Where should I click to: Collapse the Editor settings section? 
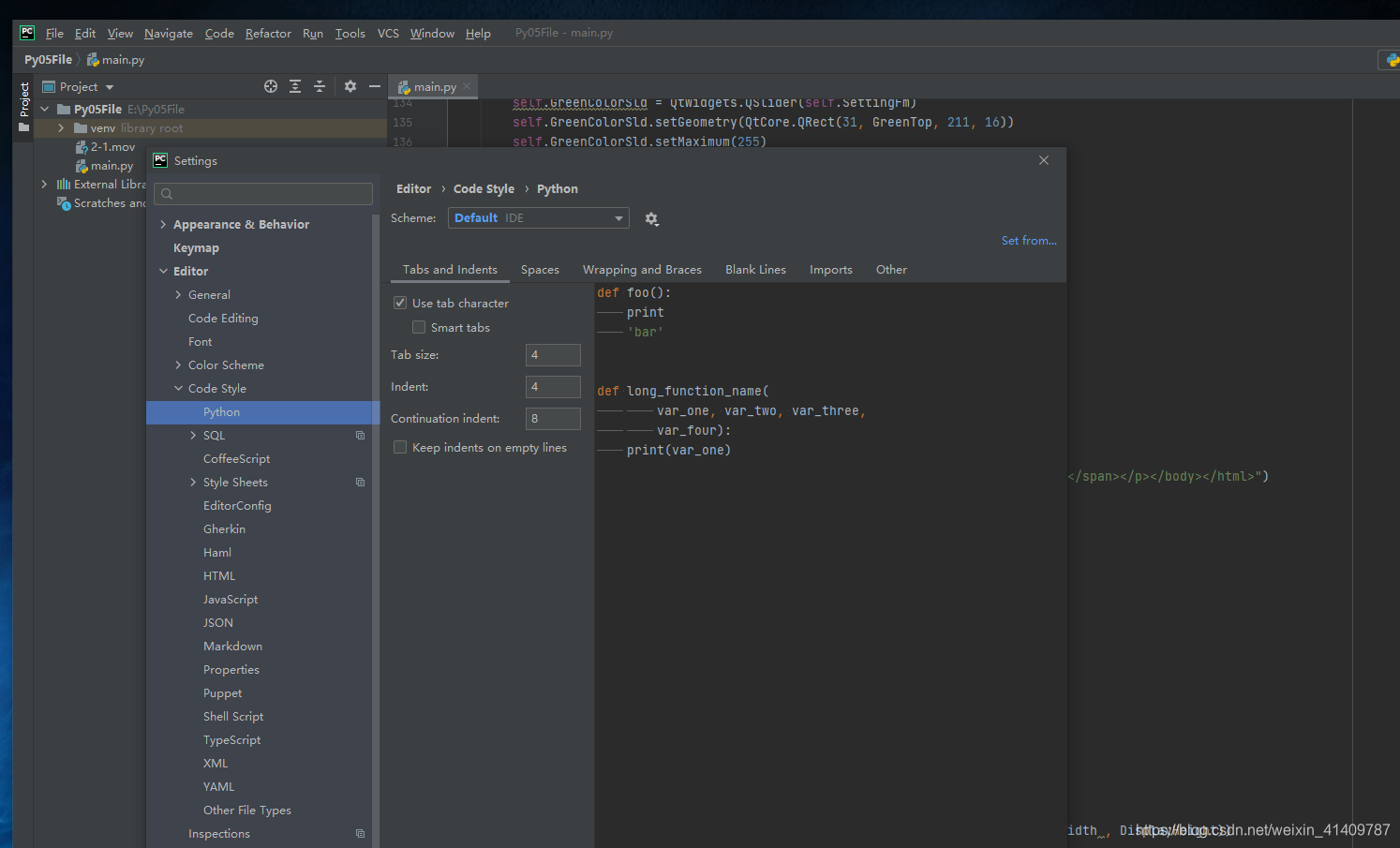click(x=163, y=271)
